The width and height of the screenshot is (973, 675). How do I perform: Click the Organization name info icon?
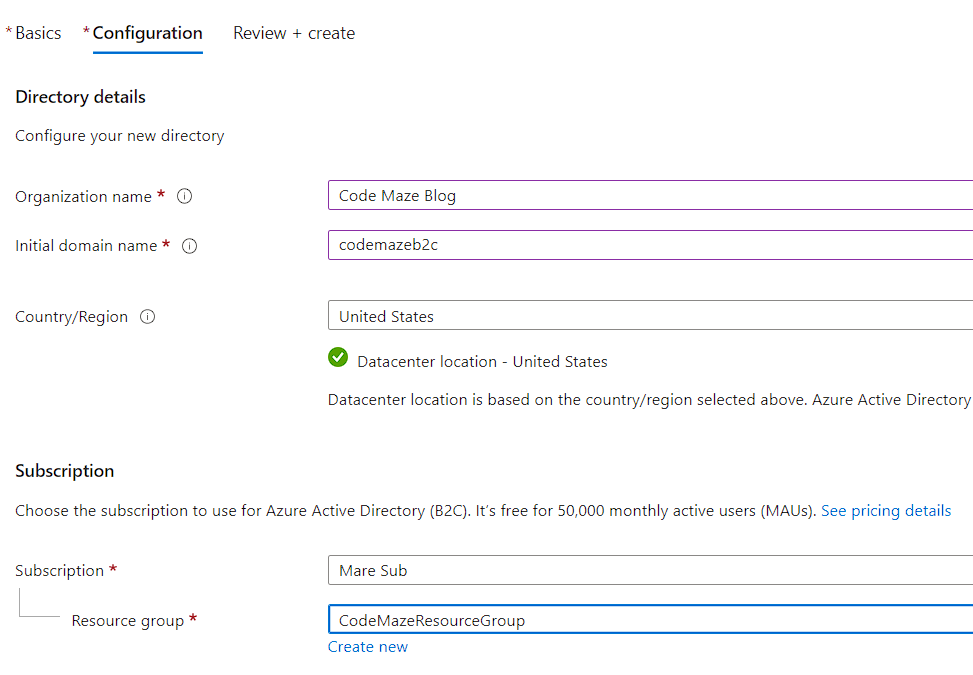184,197
